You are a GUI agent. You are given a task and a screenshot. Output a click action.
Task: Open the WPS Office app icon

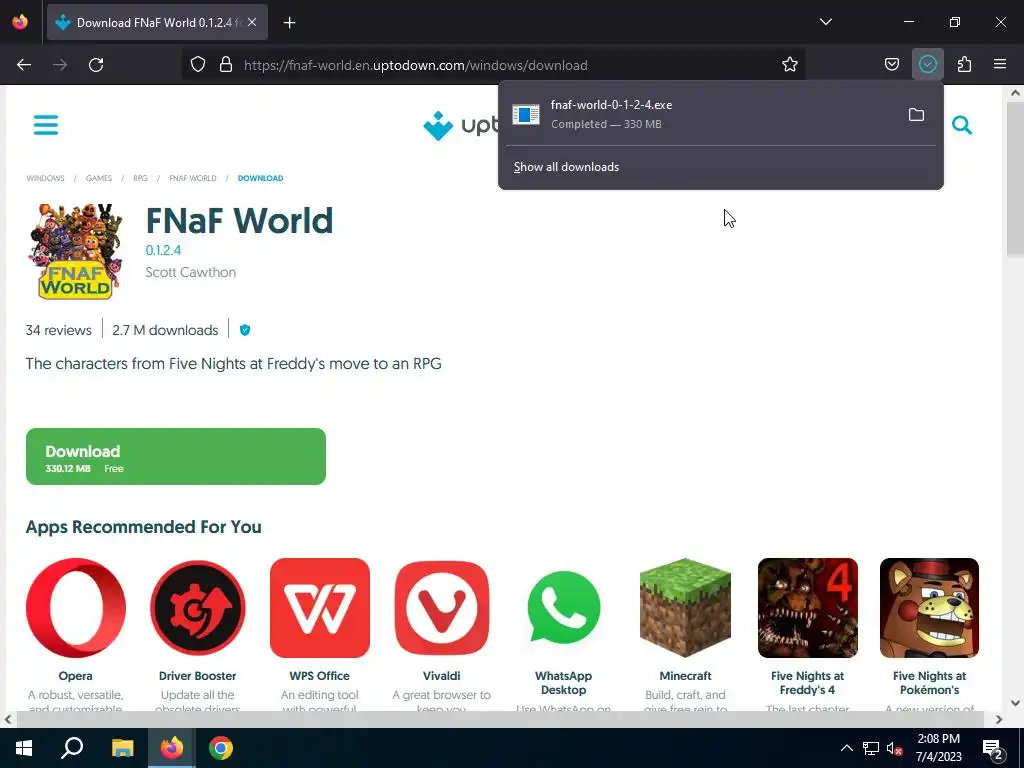click(x=319, y=607)
